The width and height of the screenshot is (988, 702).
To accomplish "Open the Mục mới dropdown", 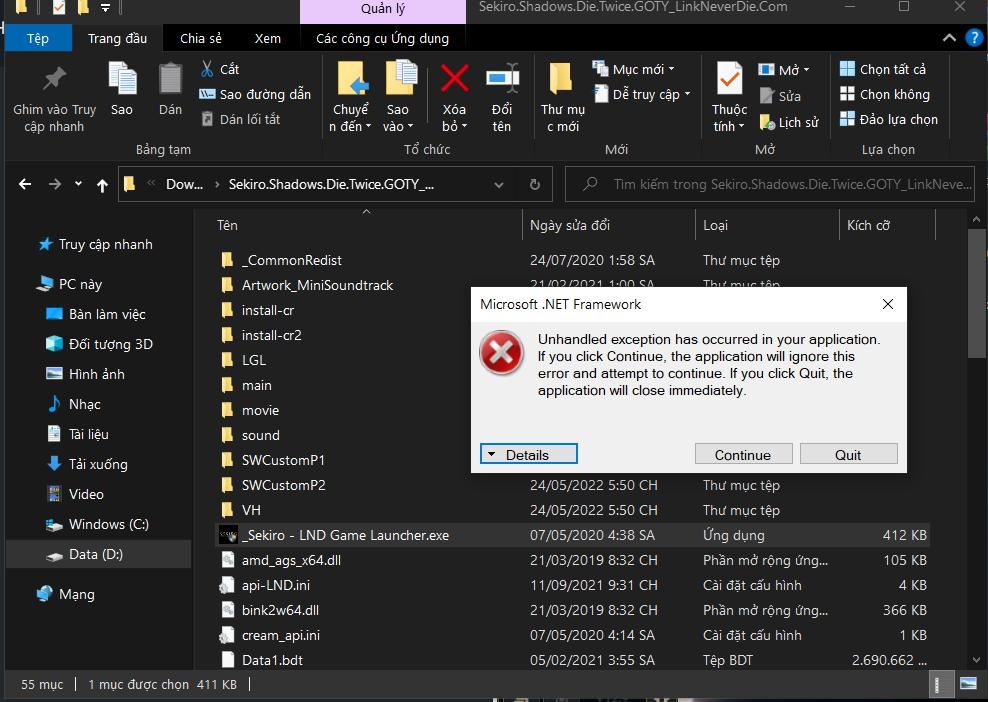I will tap(634, 69).
